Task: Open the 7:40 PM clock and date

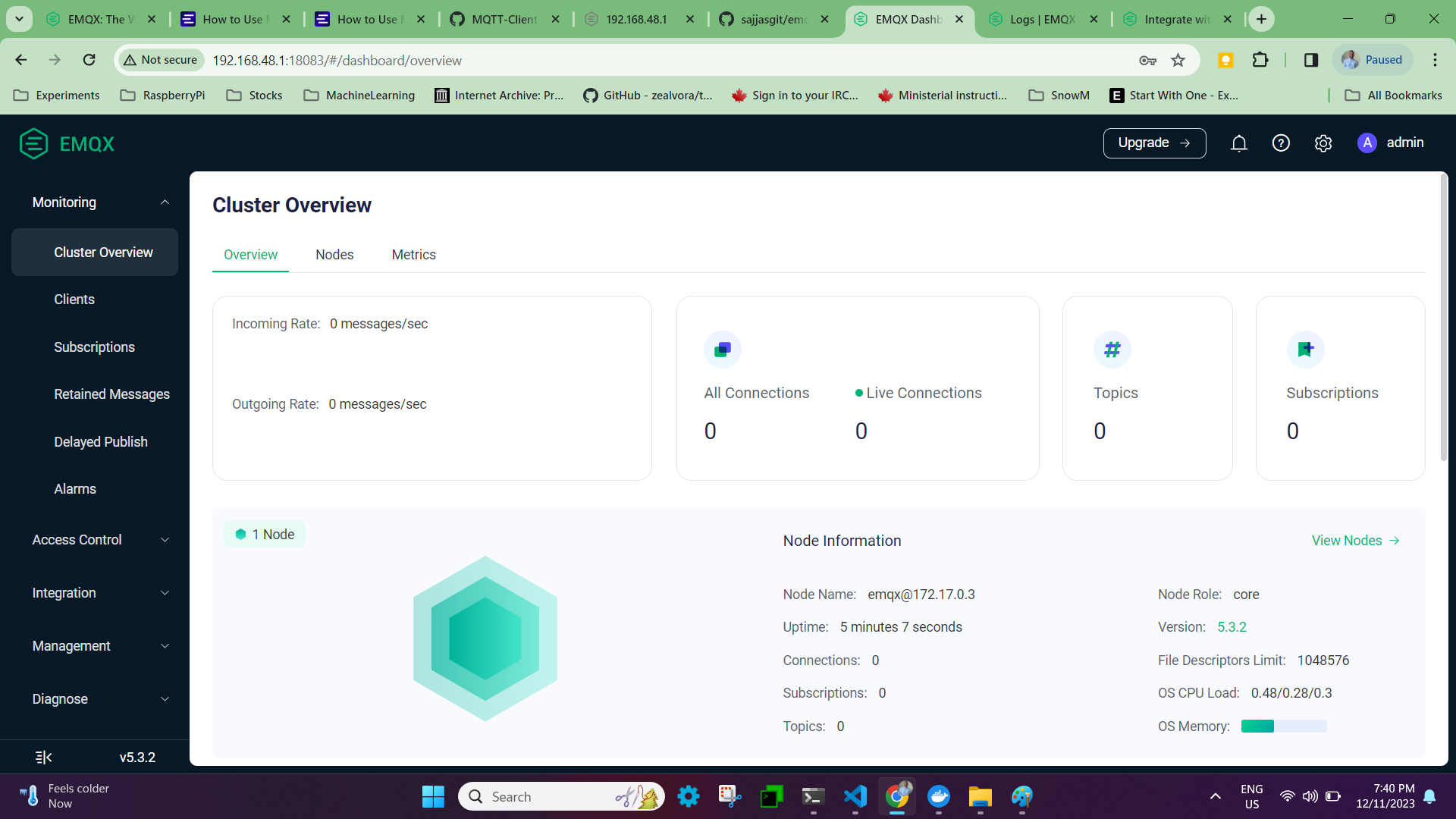Action: pyautogui.click(x=1385, y=796)
